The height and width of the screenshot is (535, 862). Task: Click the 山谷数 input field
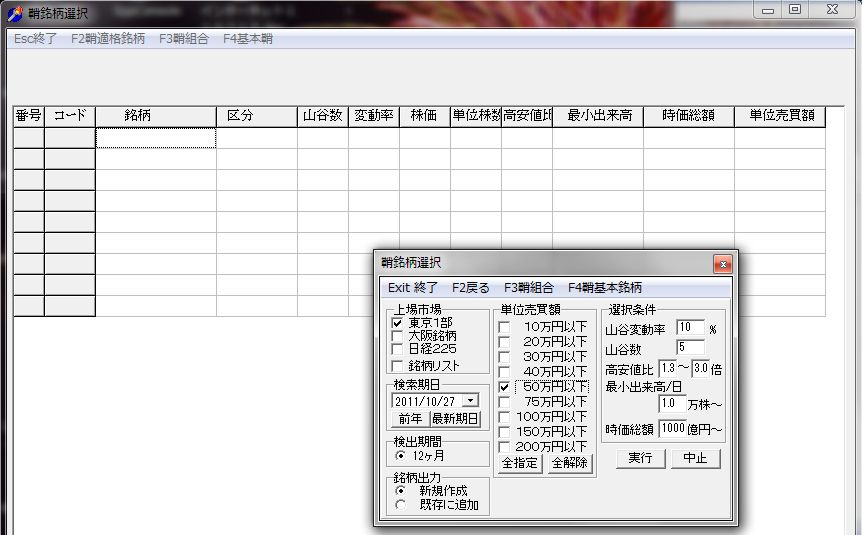(x=690, y=348)
